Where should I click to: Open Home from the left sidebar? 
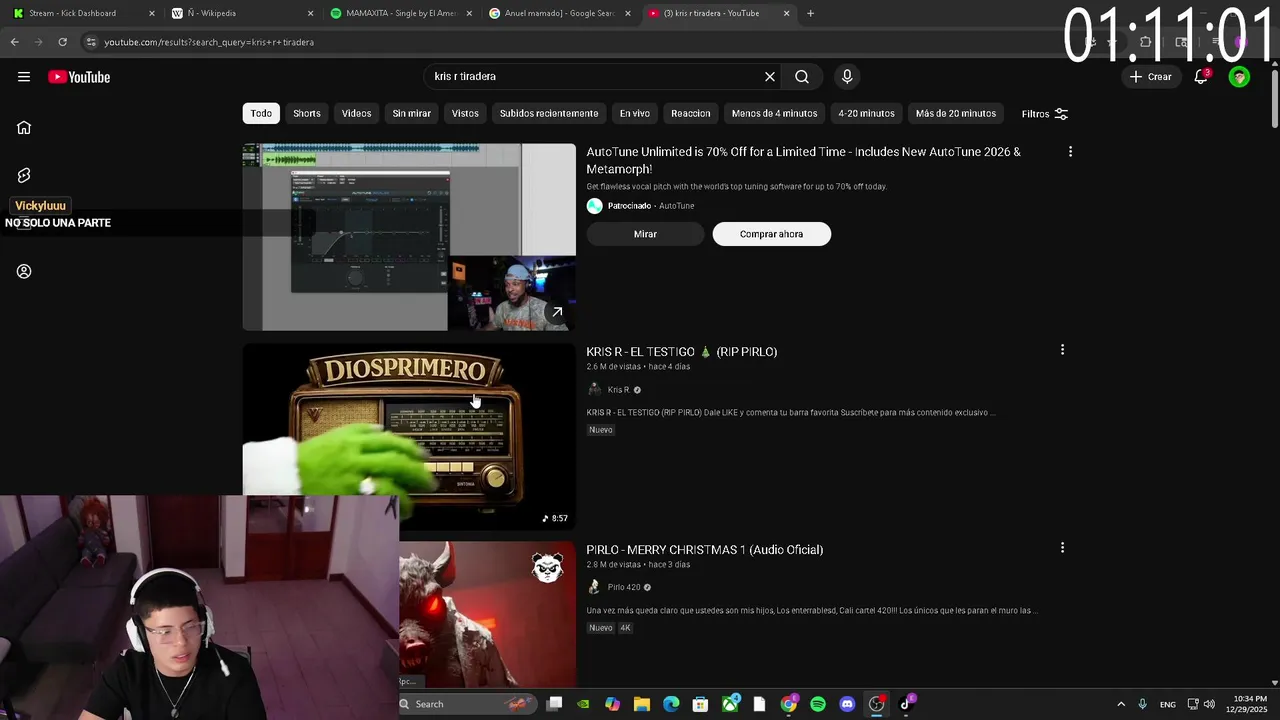[24, 127]
